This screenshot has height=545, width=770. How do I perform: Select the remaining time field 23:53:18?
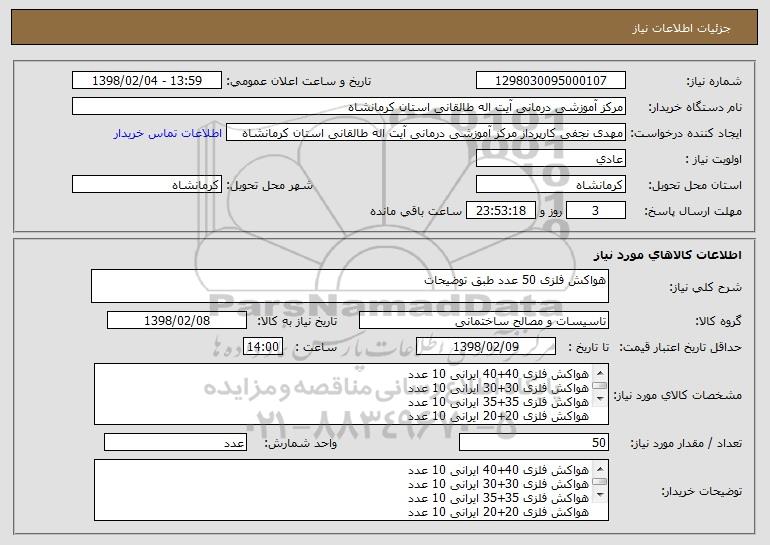[500, 211]
